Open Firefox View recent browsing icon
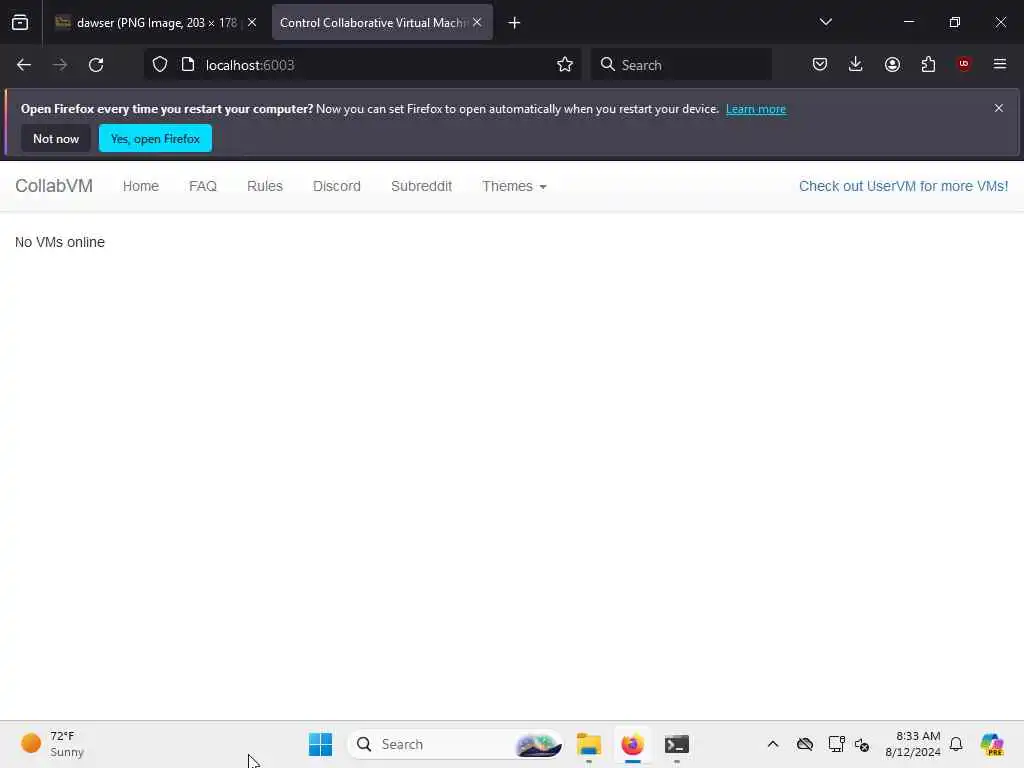 tap(20, 23)
